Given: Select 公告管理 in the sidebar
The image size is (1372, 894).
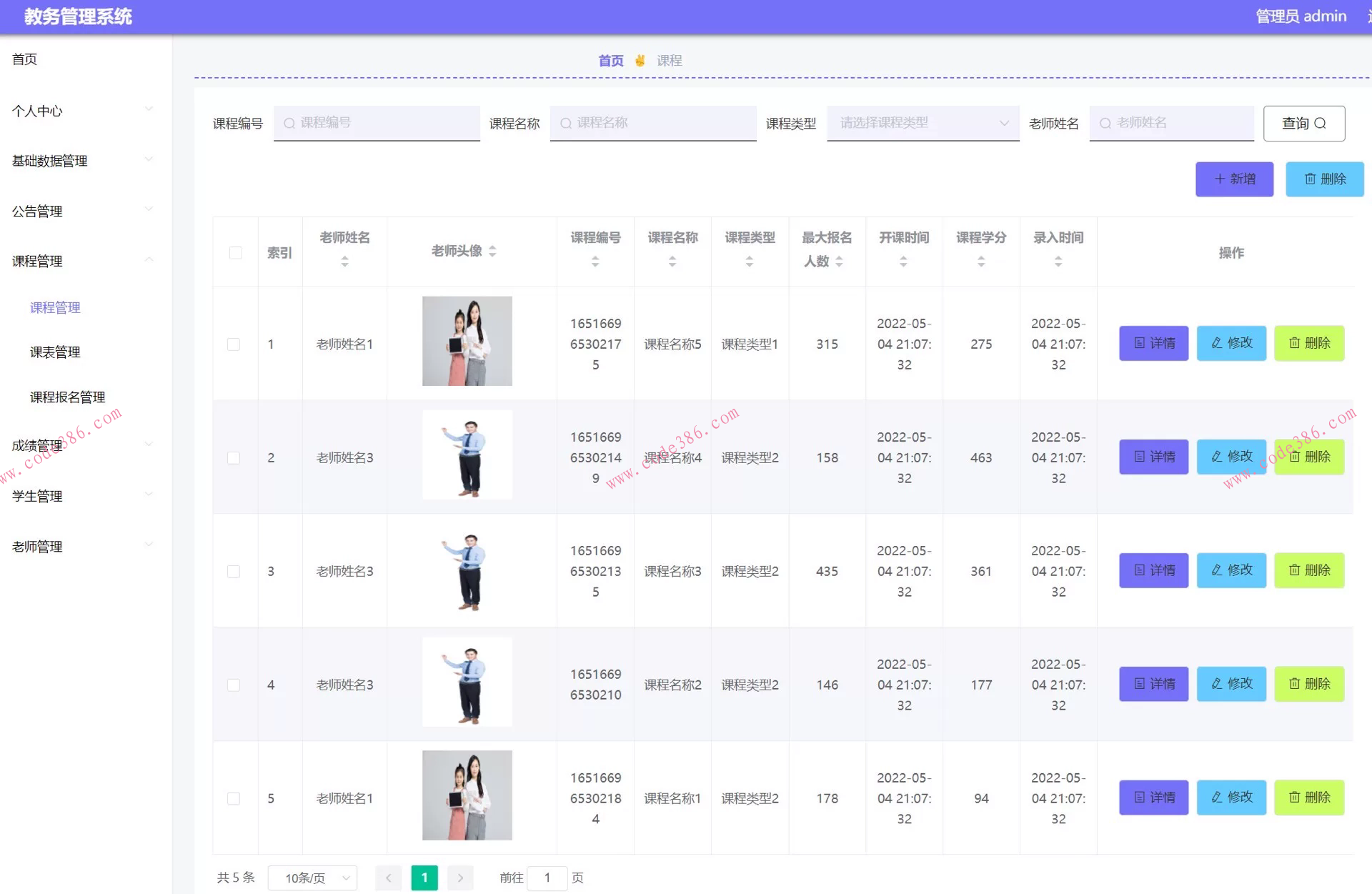Looking at the screenshot, I should click(37, 211).
